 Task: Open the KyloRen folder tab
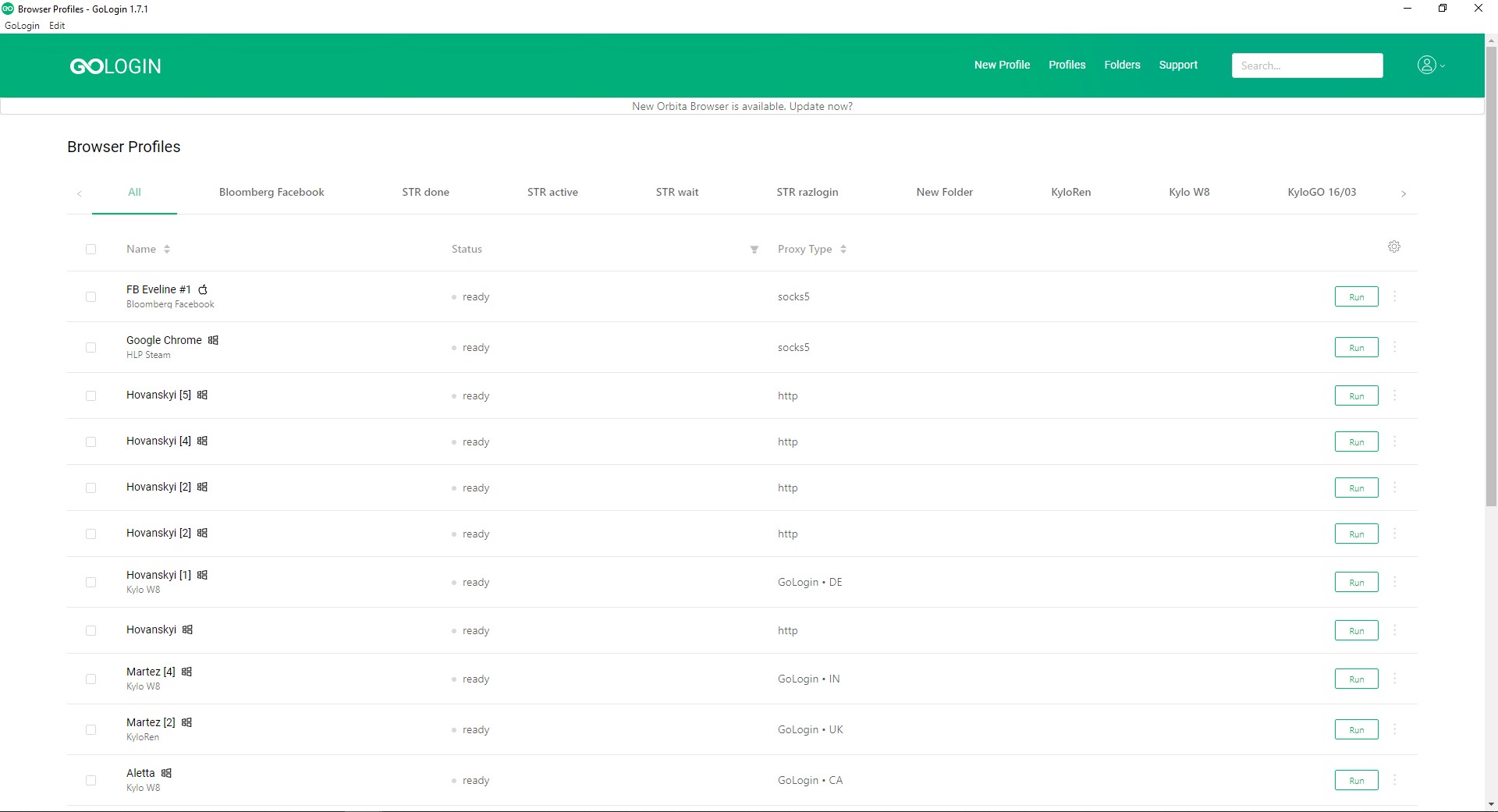(1070, 192)
